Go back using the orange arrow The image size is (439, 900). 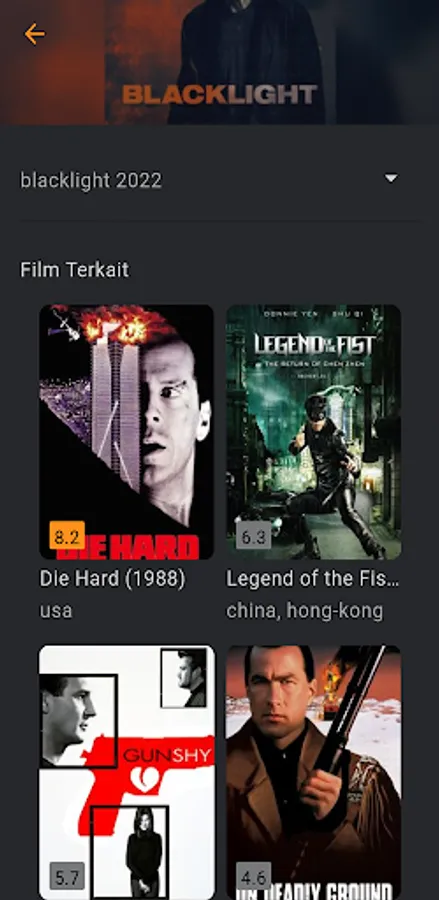34,34
